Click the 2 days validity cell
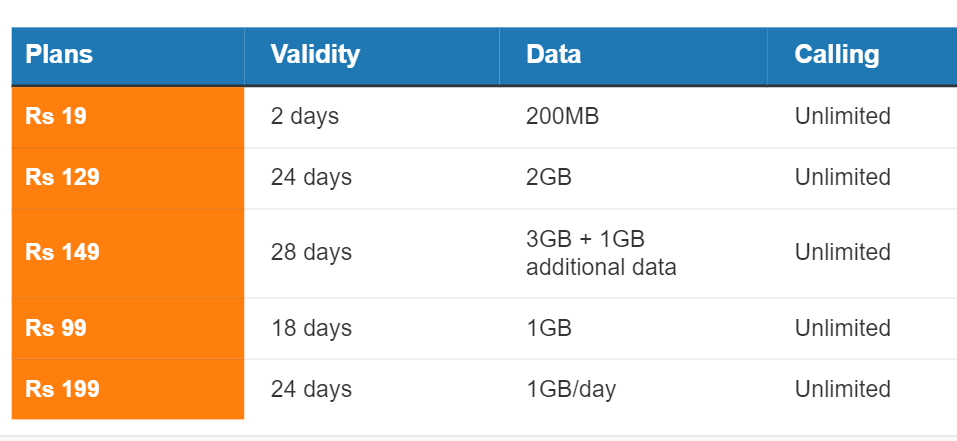The image size is (957, 441). pyautogui.click(x=305, y=117)
